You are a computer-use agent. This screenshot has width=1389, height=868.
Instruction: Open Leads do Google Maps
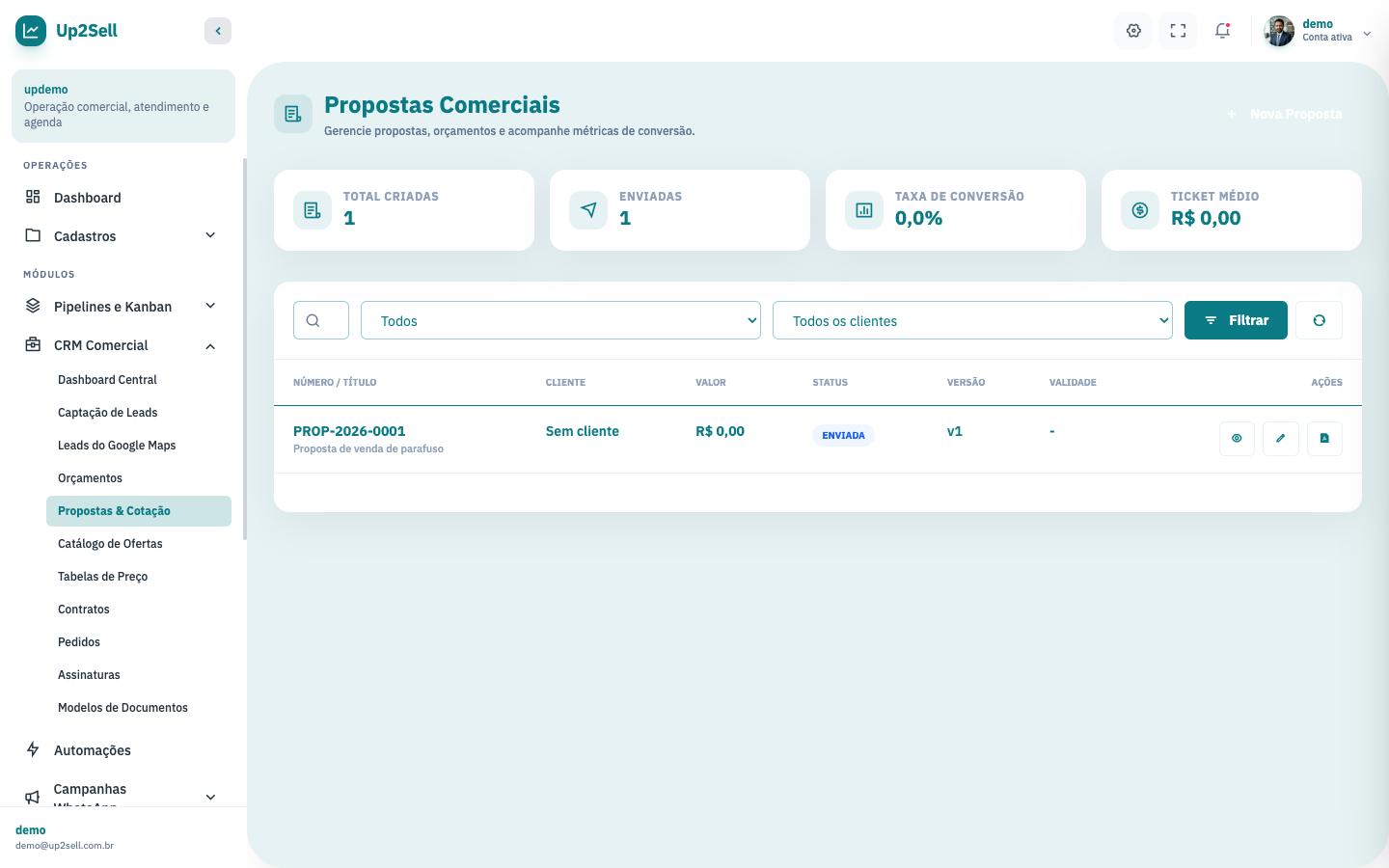[x=139, y=446]
